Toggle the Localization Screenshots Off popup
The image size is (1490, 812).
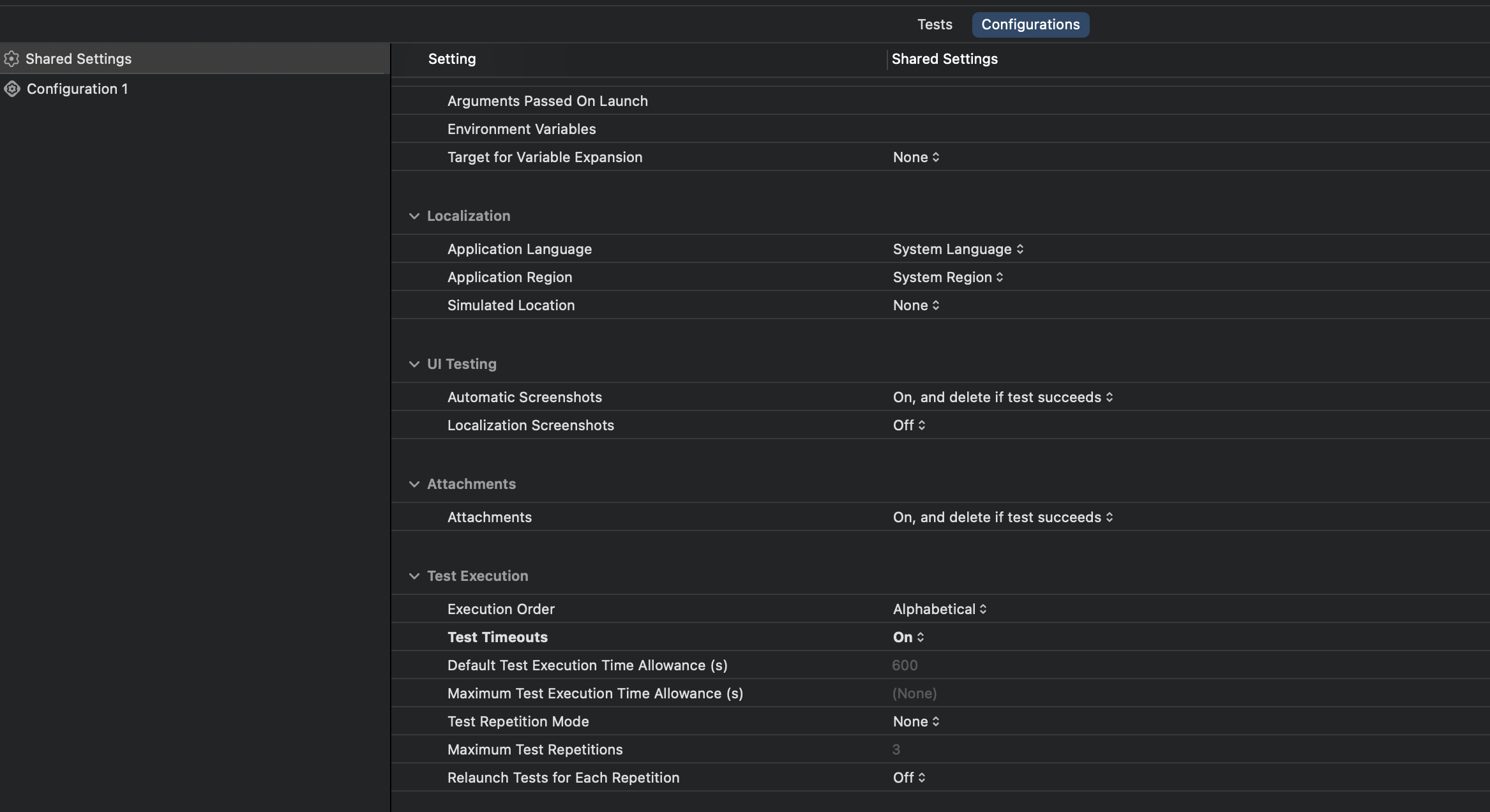click(908, 425)
